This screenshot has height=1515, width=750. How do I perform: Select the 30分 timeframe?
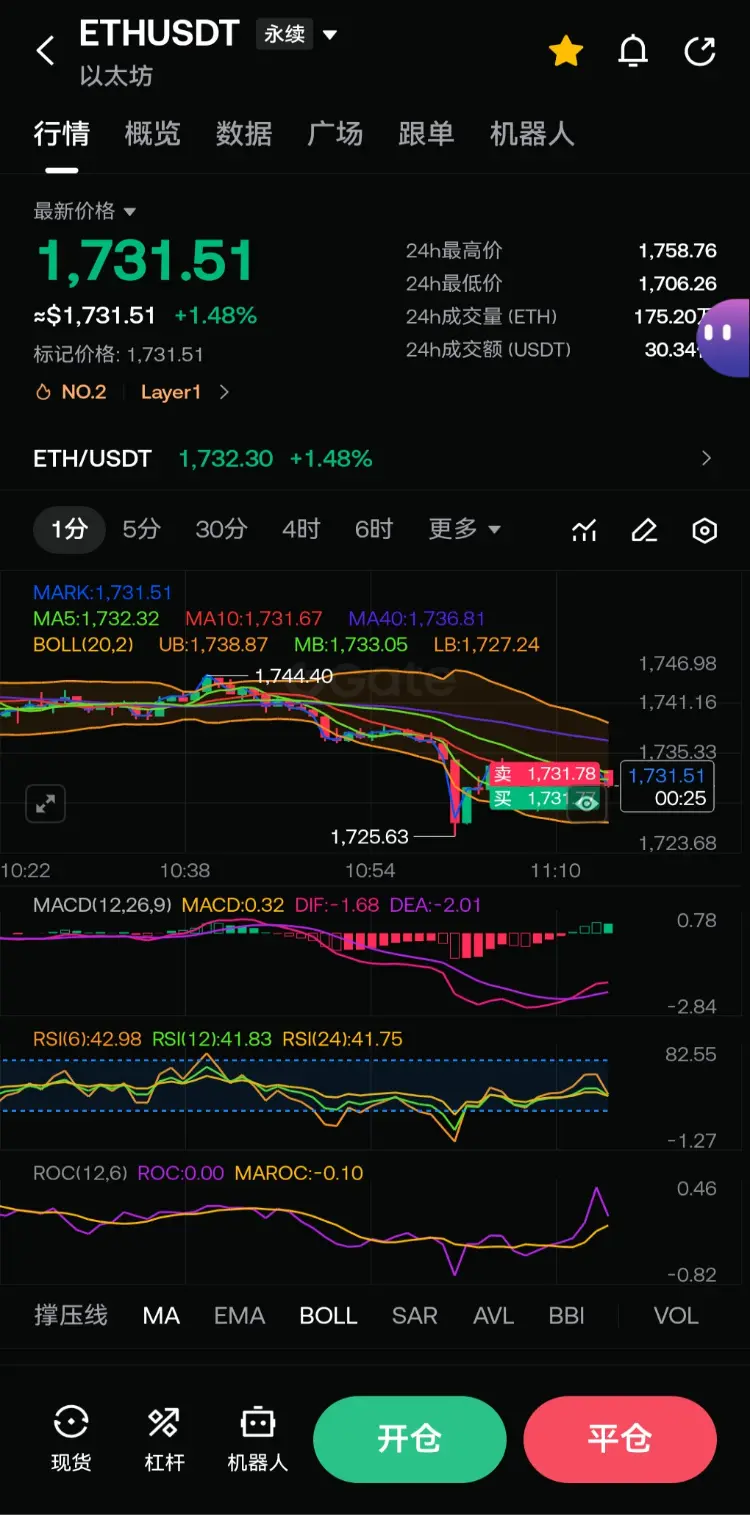[x=221, y=529]
